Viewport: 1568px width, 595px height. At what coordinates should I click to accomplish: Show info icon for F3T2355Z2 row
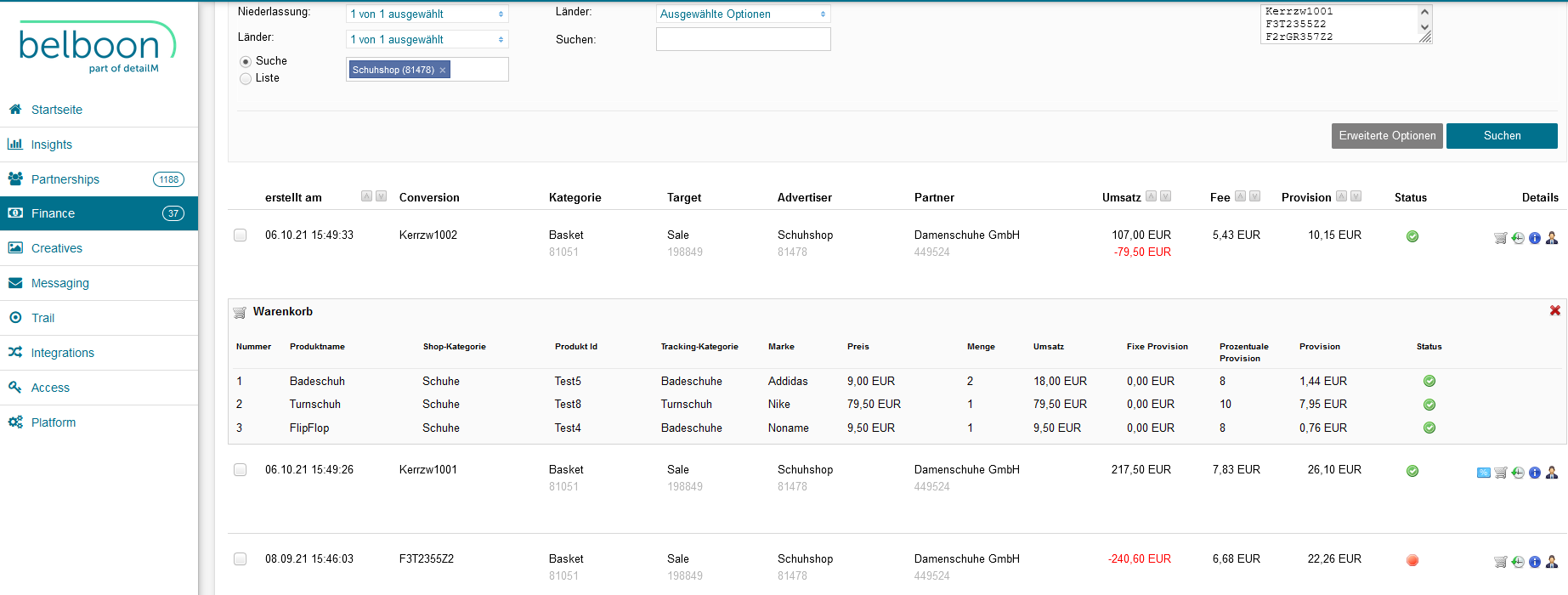1535,562
